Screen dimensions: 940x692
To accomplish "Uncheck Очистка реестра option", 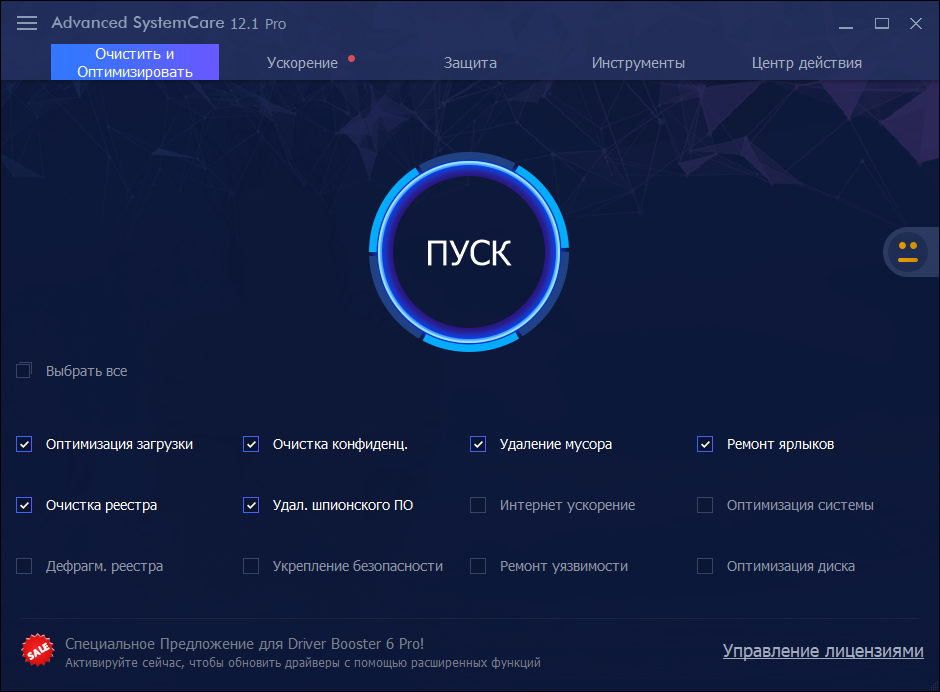I will pyautogui.click(x=24, y=505).
